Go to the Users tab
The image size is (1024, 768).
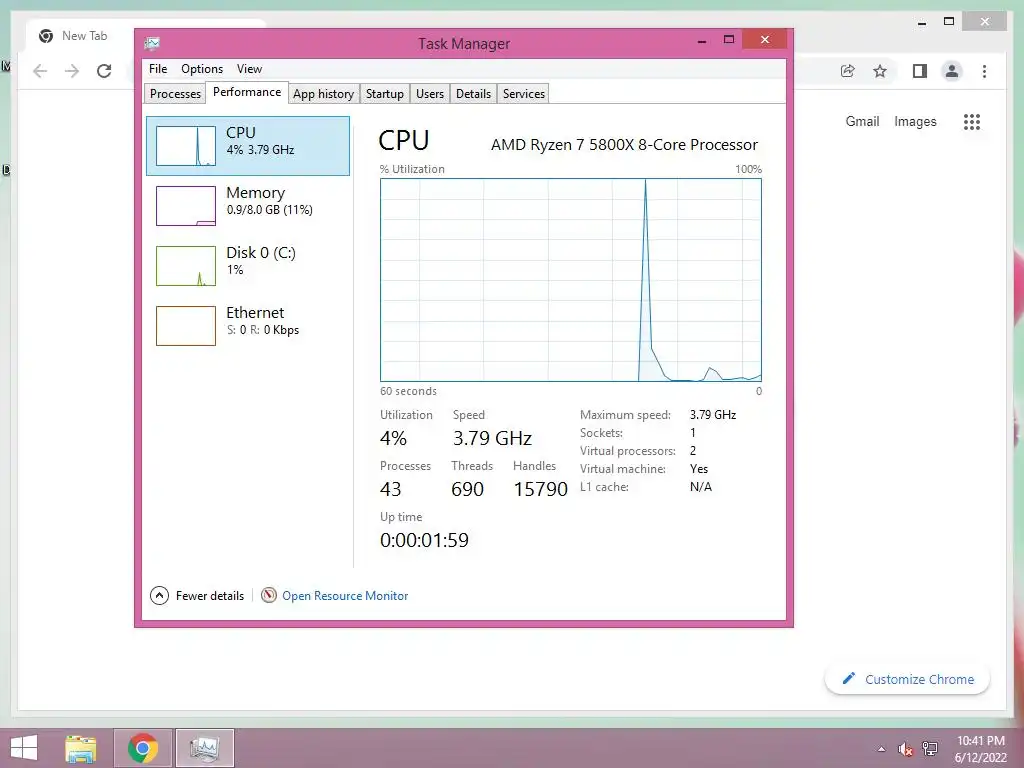430,93
